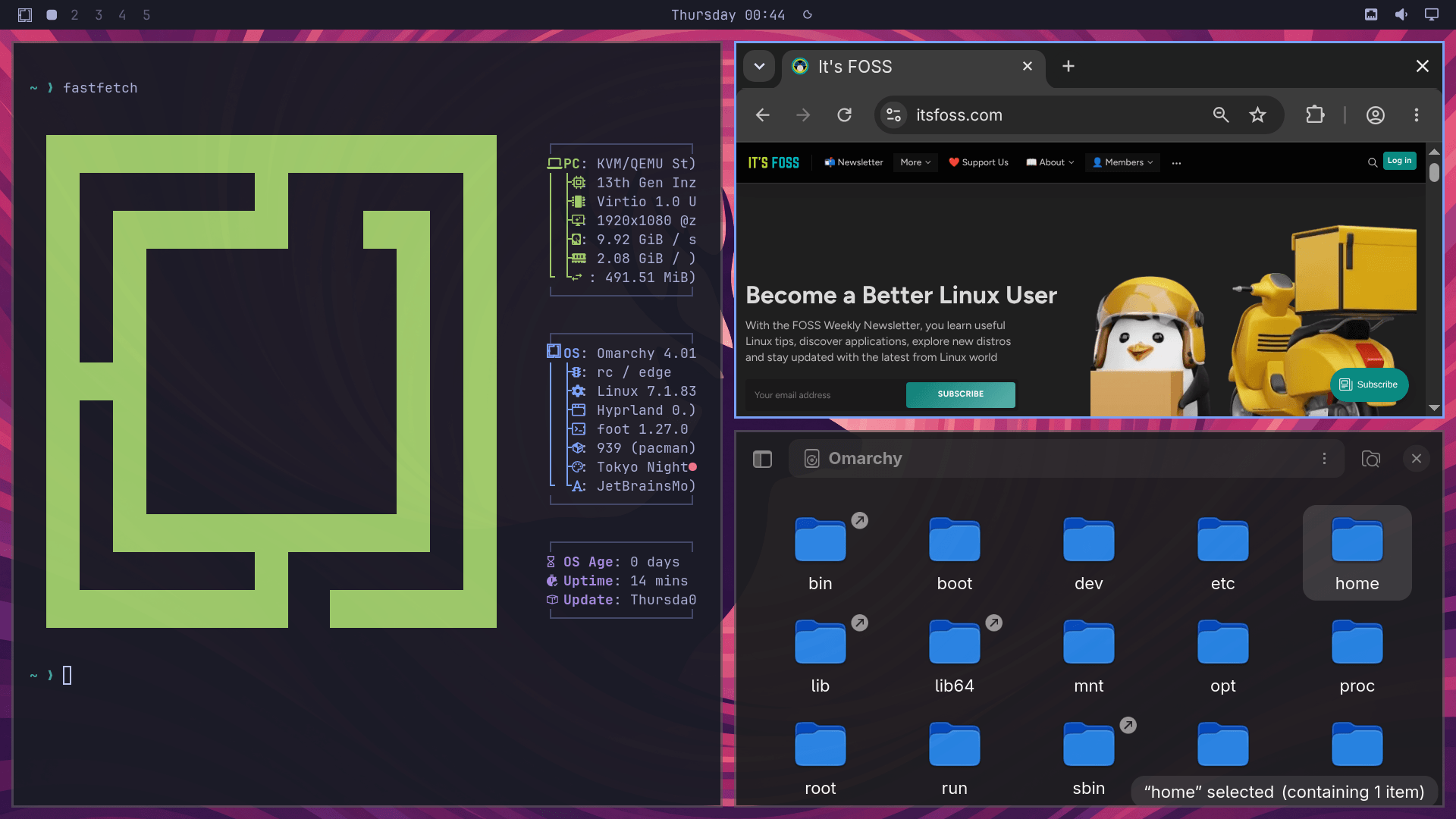Image resolution: width=1456 pixels, height=819 pixels.
Task: Select the opt folder
Action: click(x=1222, y=656)
